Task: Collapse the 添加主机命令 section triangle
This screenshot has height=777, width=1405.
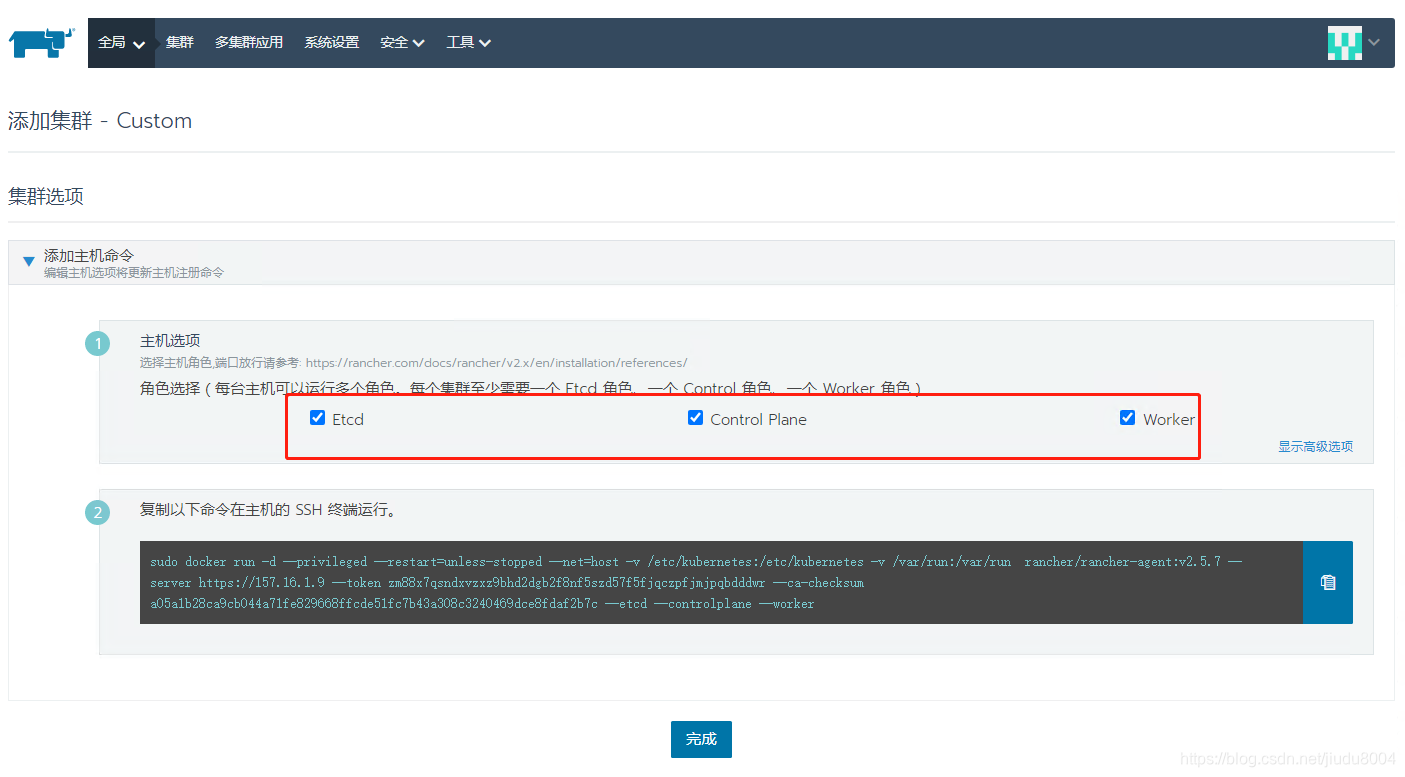Action: (x=29, y=262)
